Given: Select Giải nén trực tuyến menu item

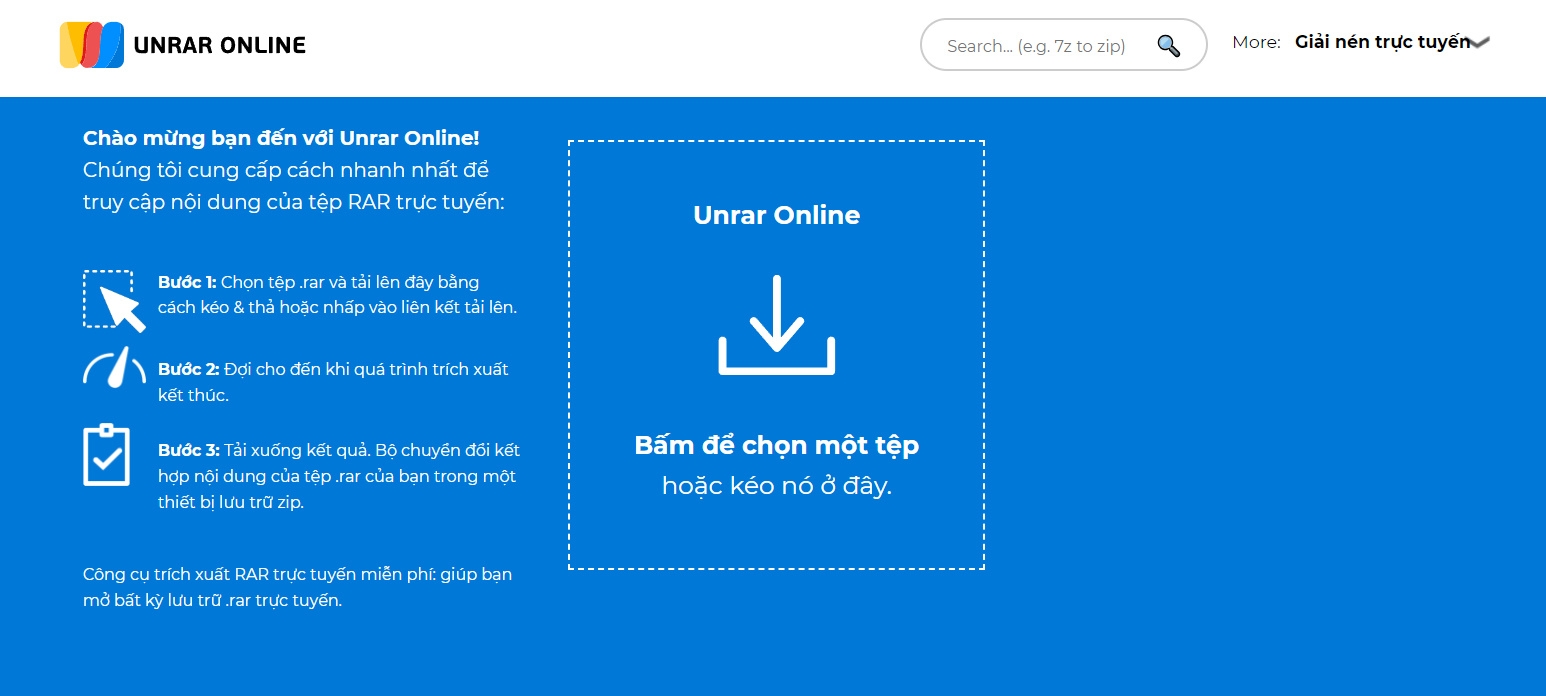Looking at the screenshot, I should click(x=1385, y=42).
